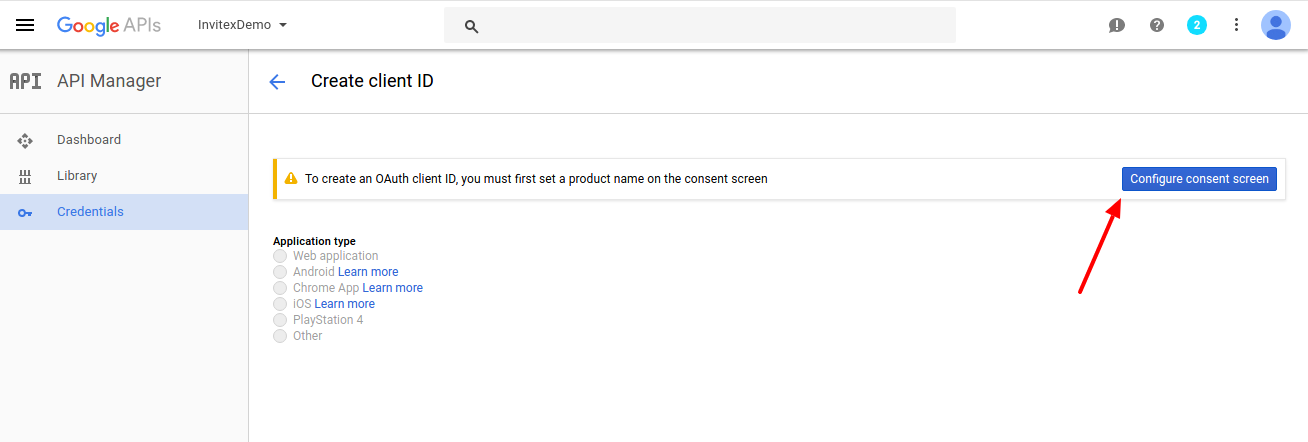Select the Other application type

[280, 336]
